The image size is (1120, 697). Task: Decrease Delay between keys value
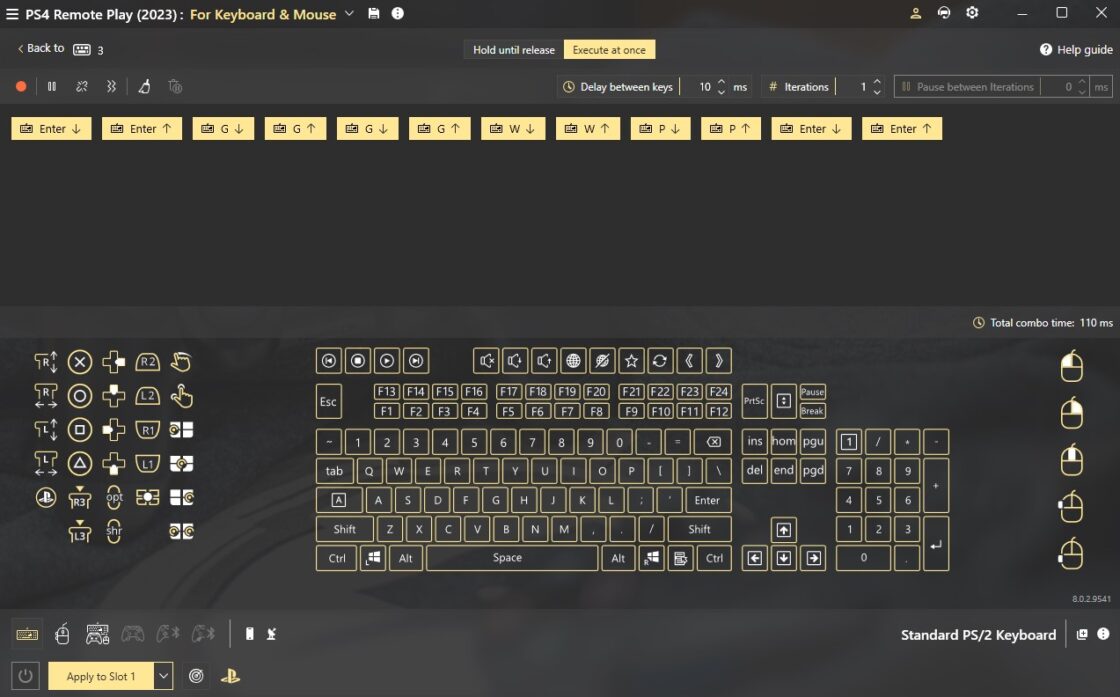721,92
